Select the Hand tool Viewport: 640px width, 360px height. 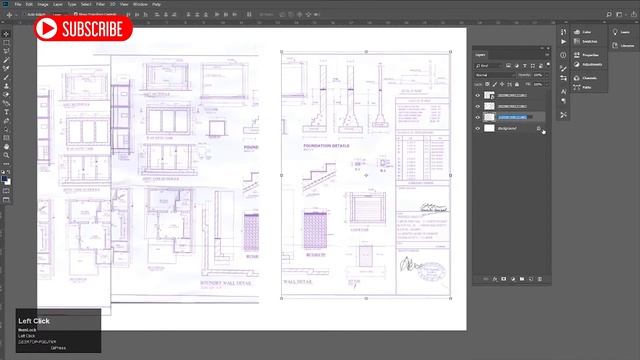click(x=6, y=147)
